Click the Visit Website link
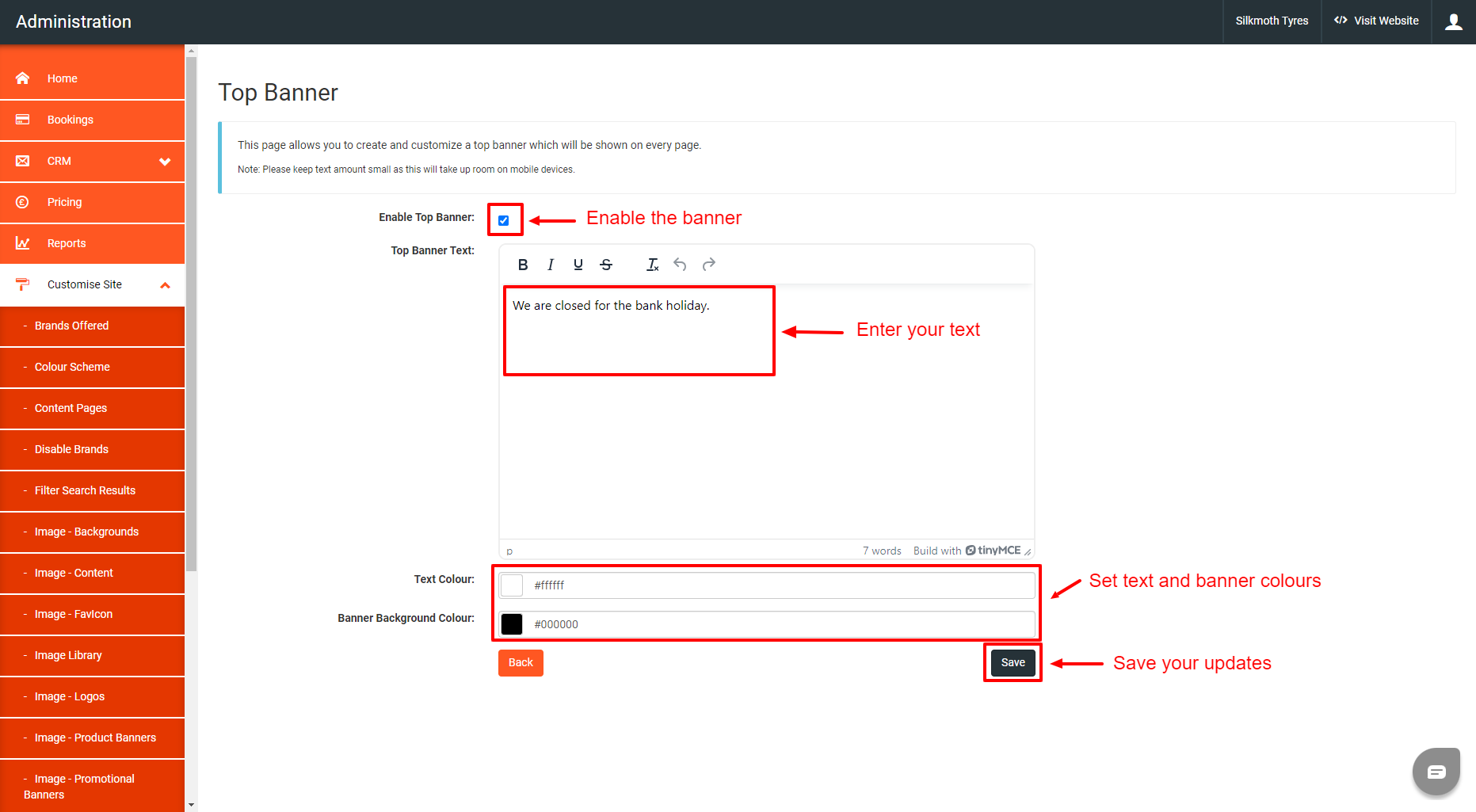Screen dimensions: 1476x812 pos(1376,21)
